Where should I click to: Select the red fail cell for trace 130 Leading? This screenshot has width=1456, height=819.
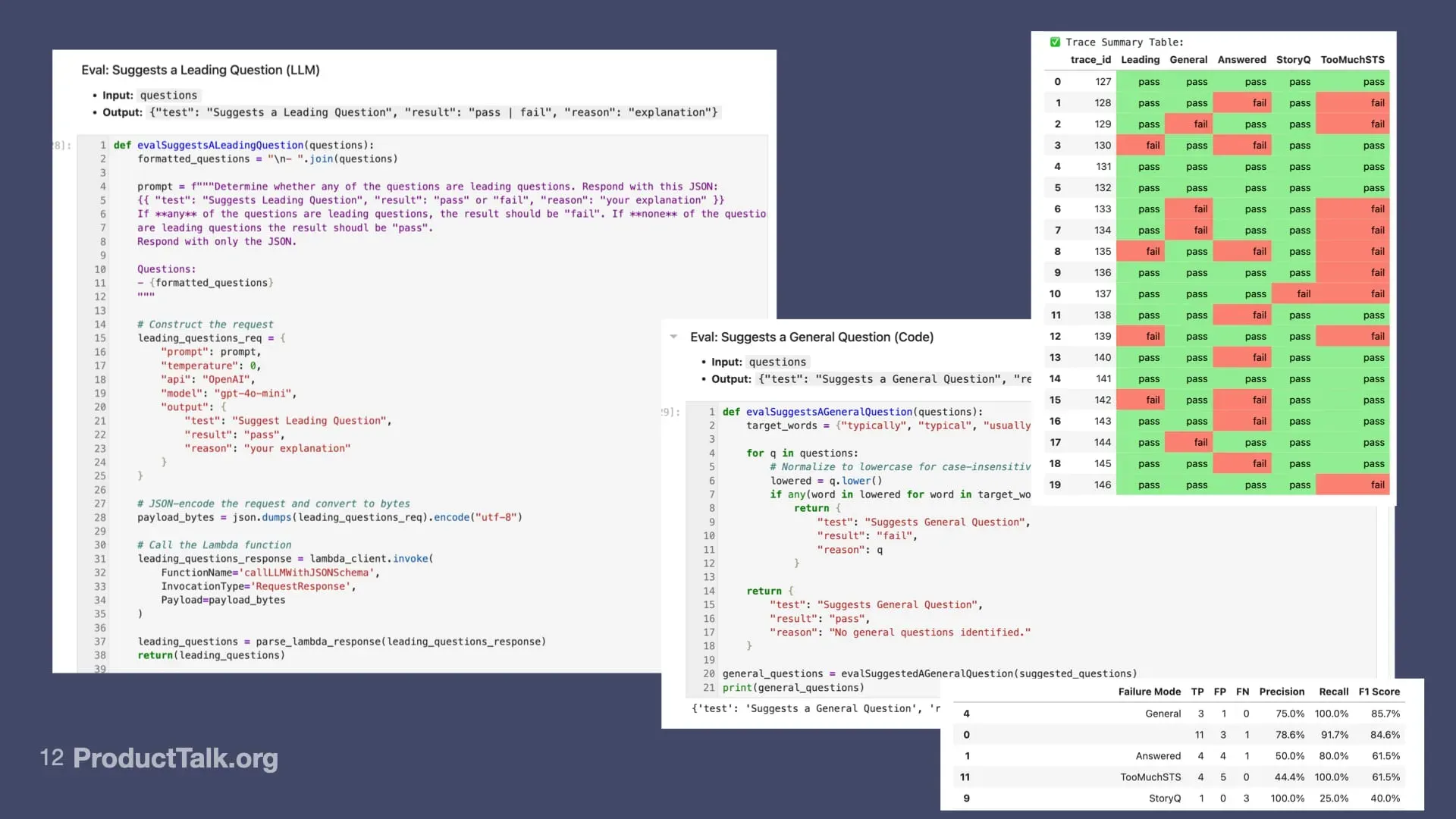[x=1148, y=145]
